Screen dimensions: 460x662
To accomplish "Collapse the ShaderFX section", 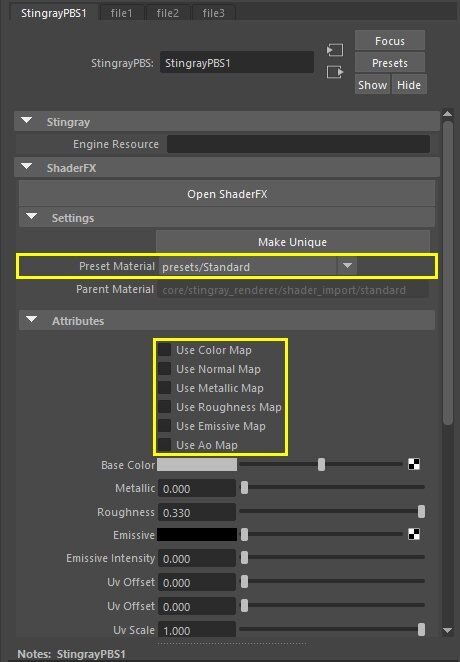I will point(27,167).
